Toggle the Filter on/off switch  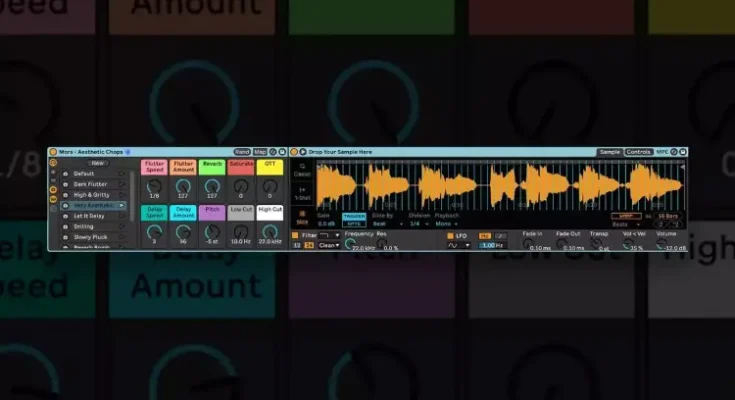click(295, 235)
